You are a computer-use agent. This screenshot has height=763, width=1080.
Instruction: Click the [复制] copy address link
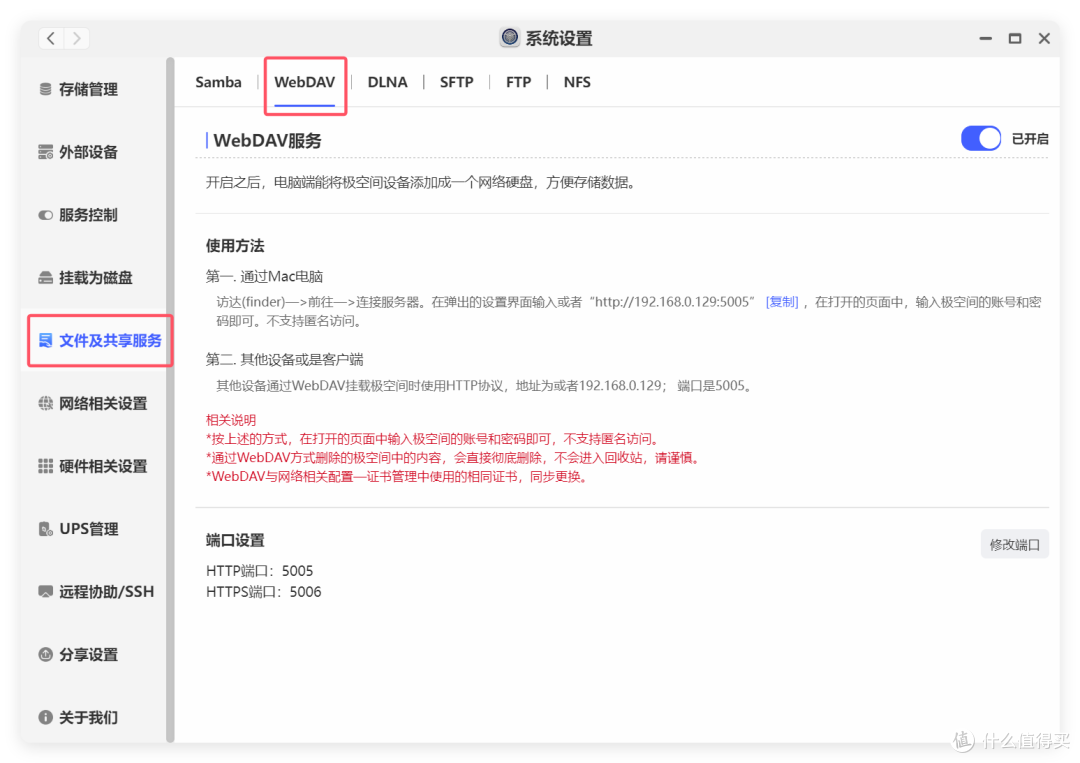(x=782, y=302)
